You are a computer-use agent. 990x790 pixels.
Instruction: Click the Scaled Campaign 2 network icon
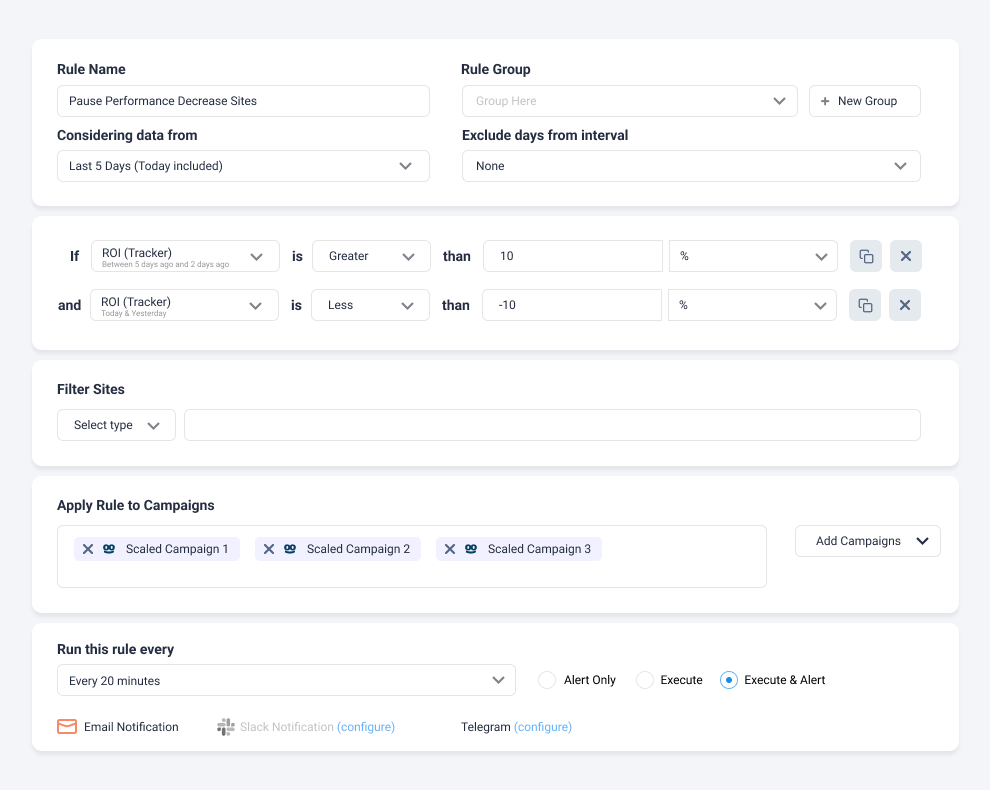tap(290, 549)
